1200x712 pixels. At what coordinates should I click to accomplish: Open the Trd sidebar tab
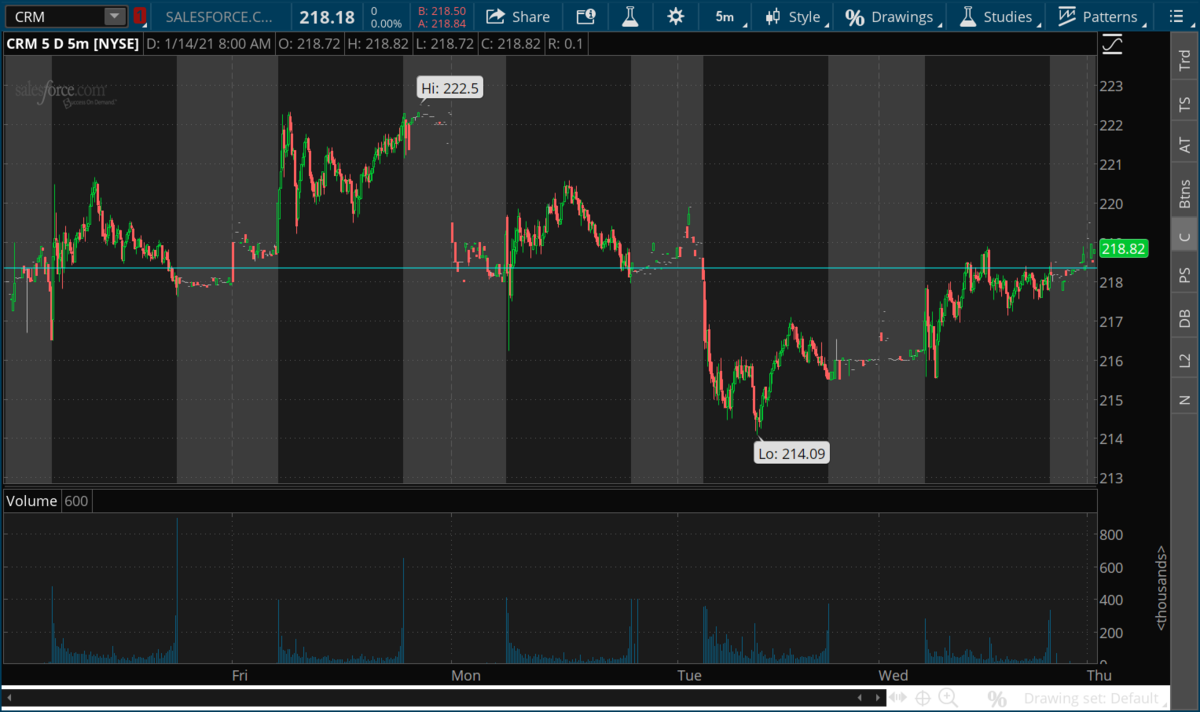tap(1185, 59)
